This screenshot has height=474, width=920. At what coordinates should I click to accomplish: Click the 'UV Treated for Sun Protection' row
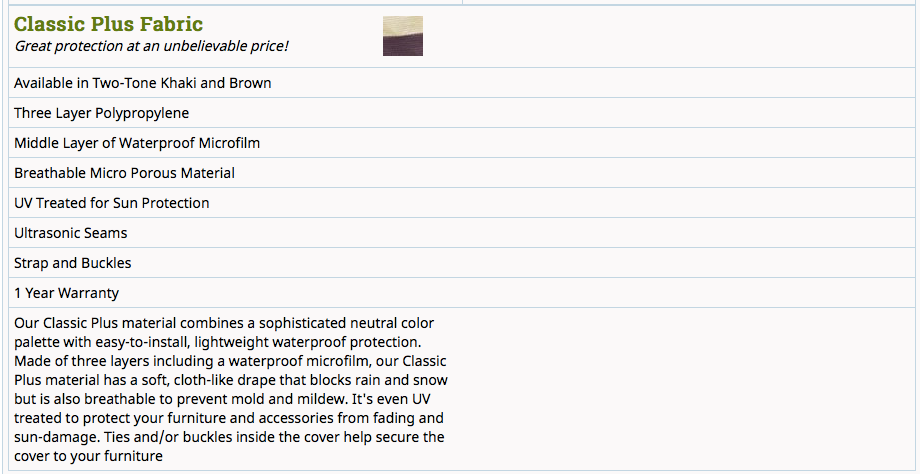[x=111, y=203]
